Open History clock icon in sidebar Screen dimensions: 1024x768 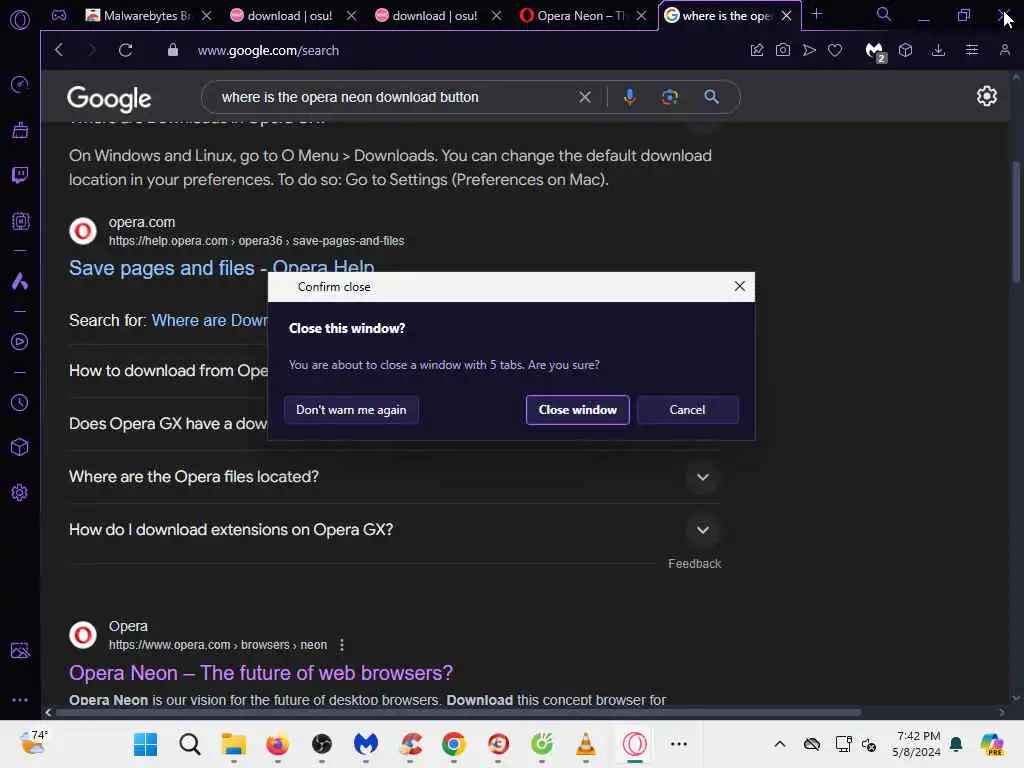tap(20, 402)
